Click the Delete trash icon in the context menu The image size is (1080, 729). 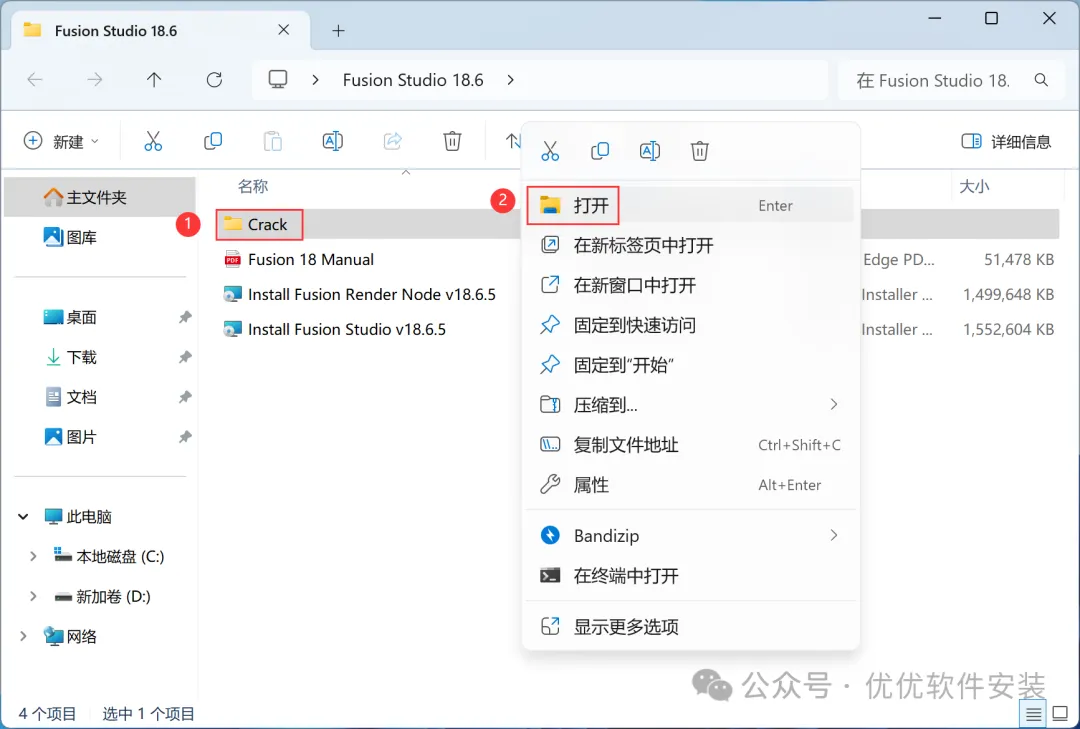(700, 150)
